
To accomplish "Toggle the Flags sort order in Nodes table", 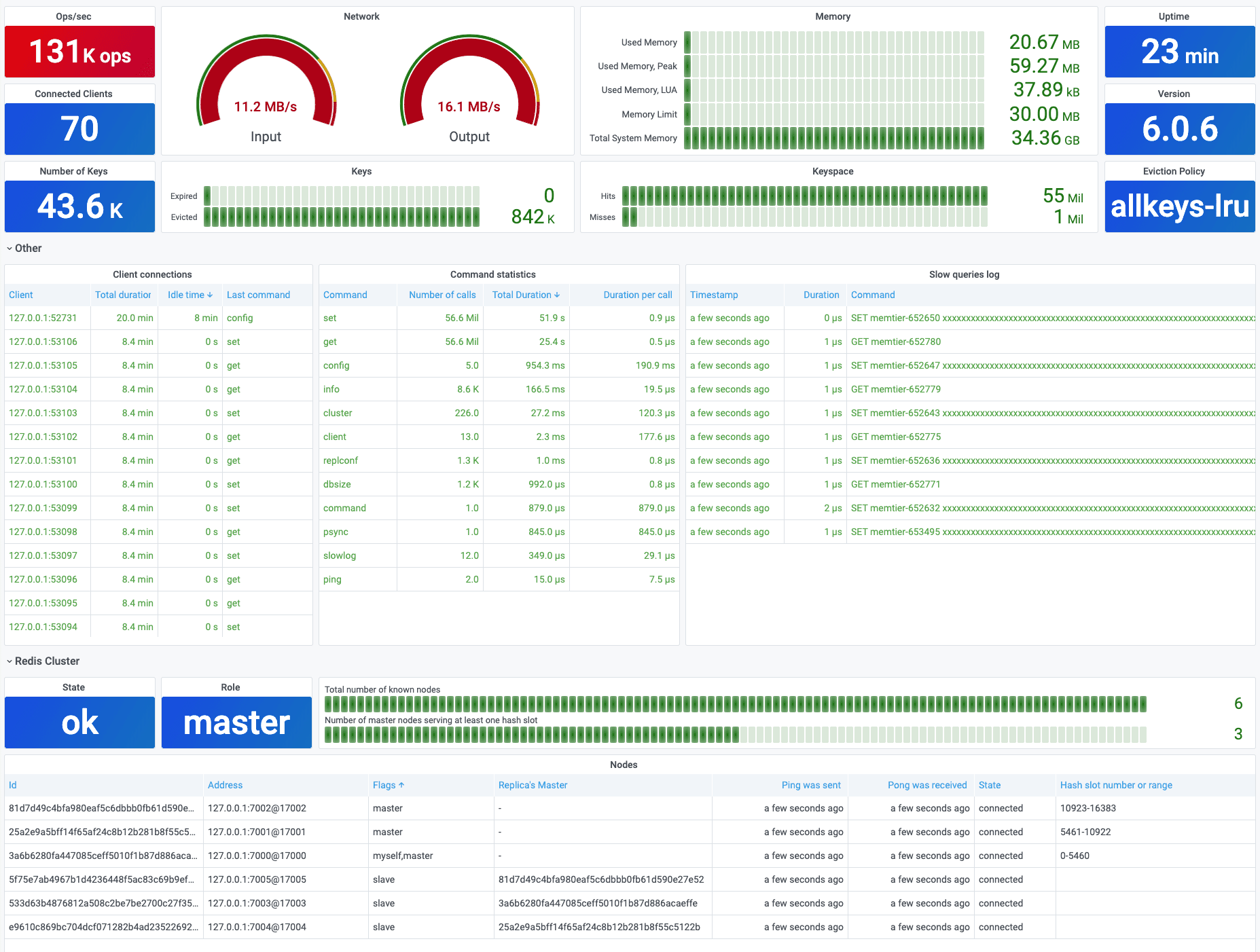I will pos(388,785).
